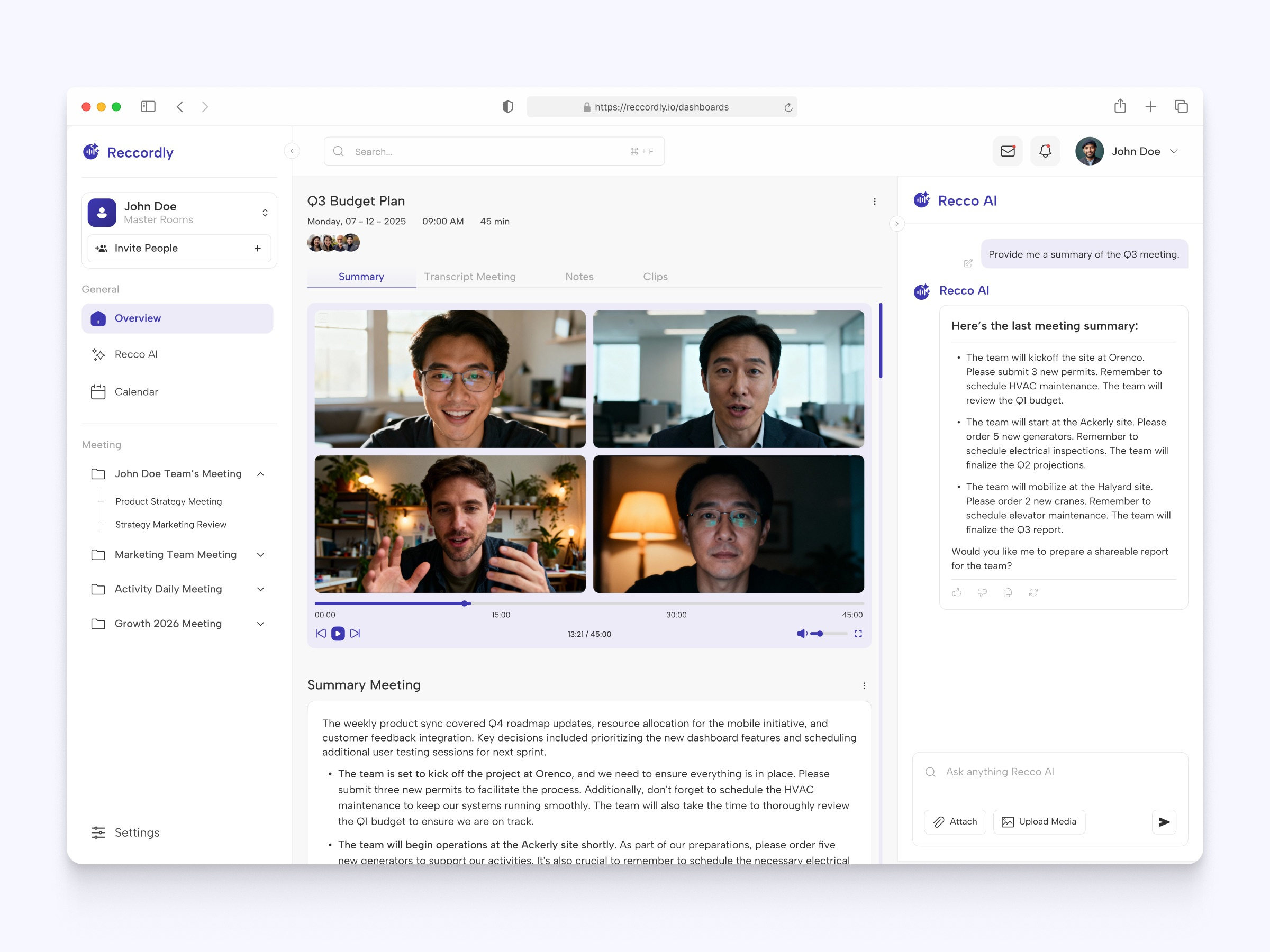Give a thumbs down to the AI summary
Screen dimensions: 1270x952
pyautogui.click(x=982, y=592)
